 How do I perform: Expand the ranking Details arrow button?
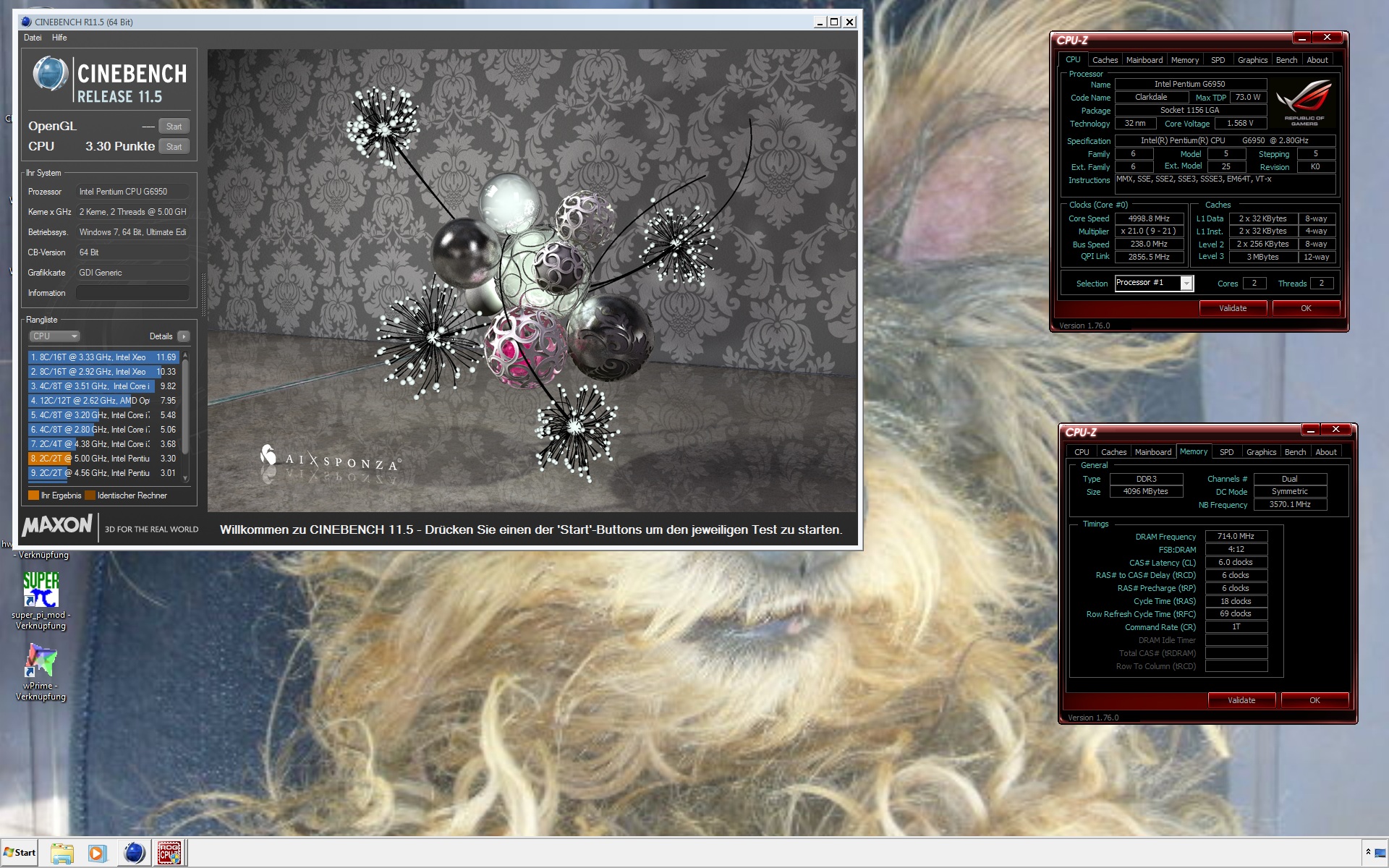click(184, 336)
